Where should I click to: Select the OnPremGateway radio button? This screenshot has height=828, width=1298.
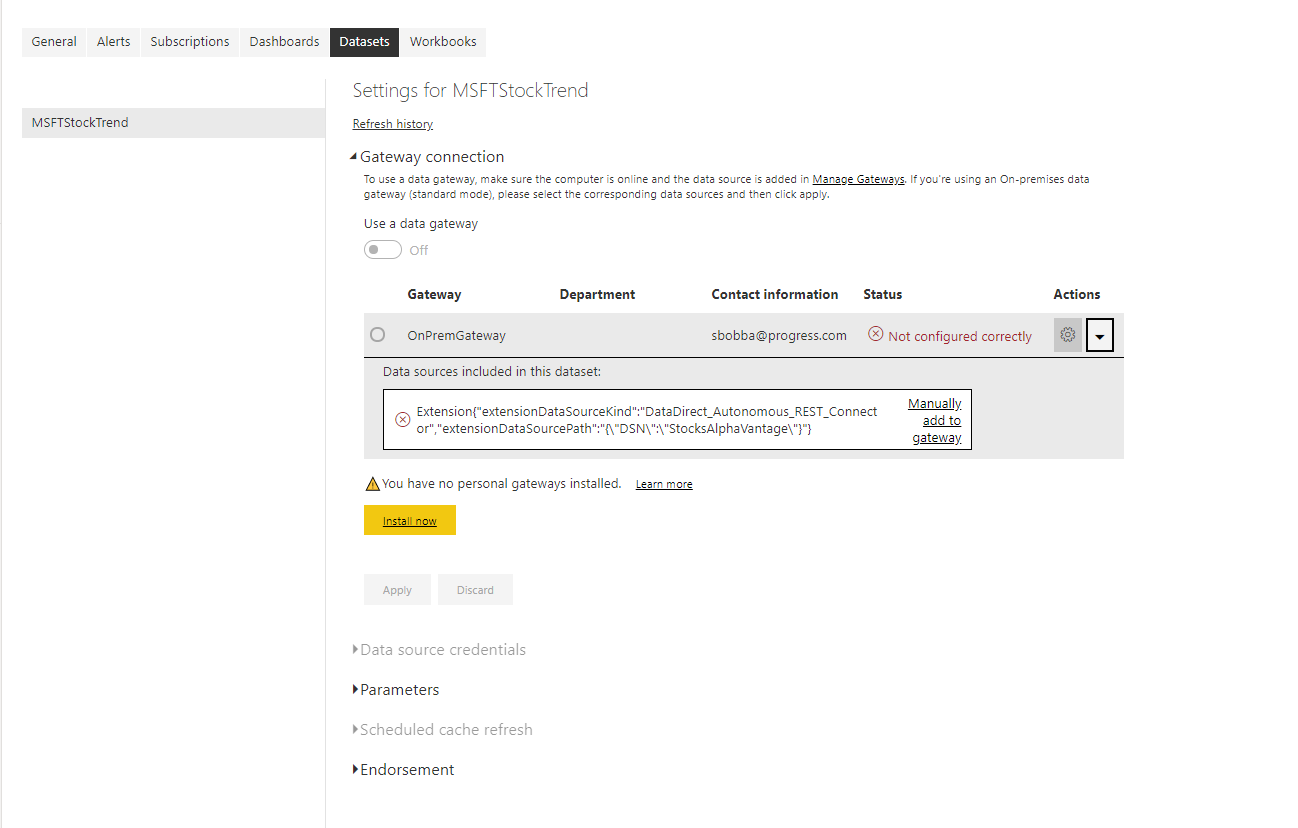tap(377, 335)
